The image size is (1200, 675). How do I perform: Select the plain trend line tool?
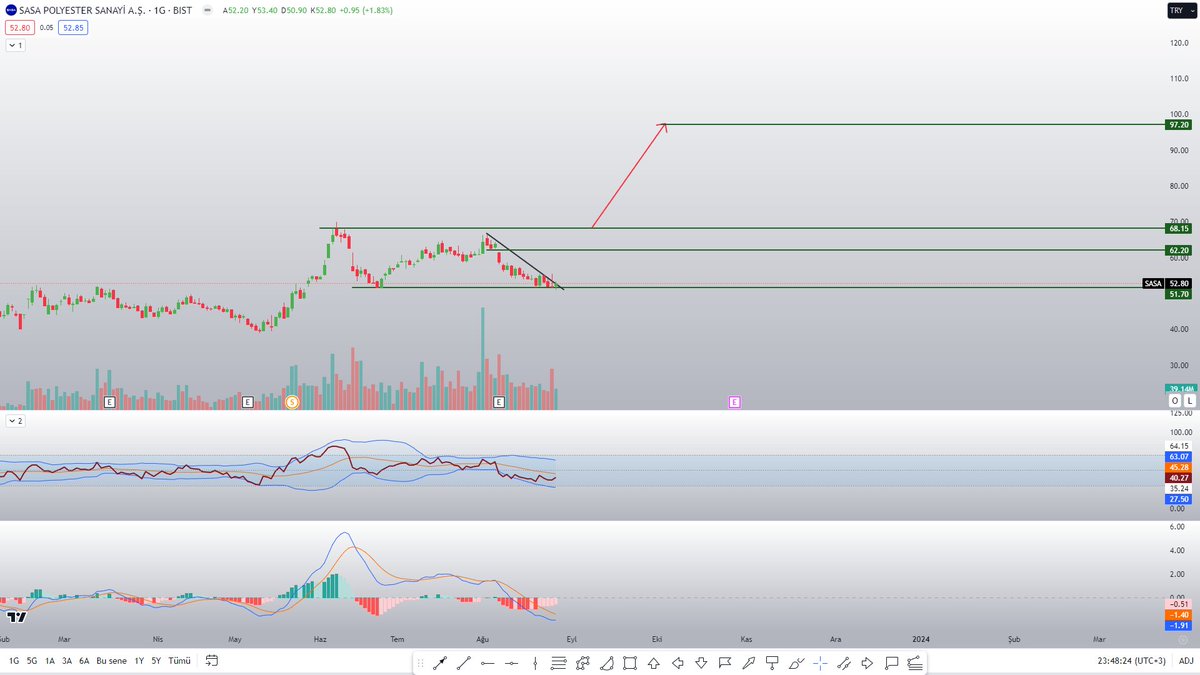tap(464, 662)
